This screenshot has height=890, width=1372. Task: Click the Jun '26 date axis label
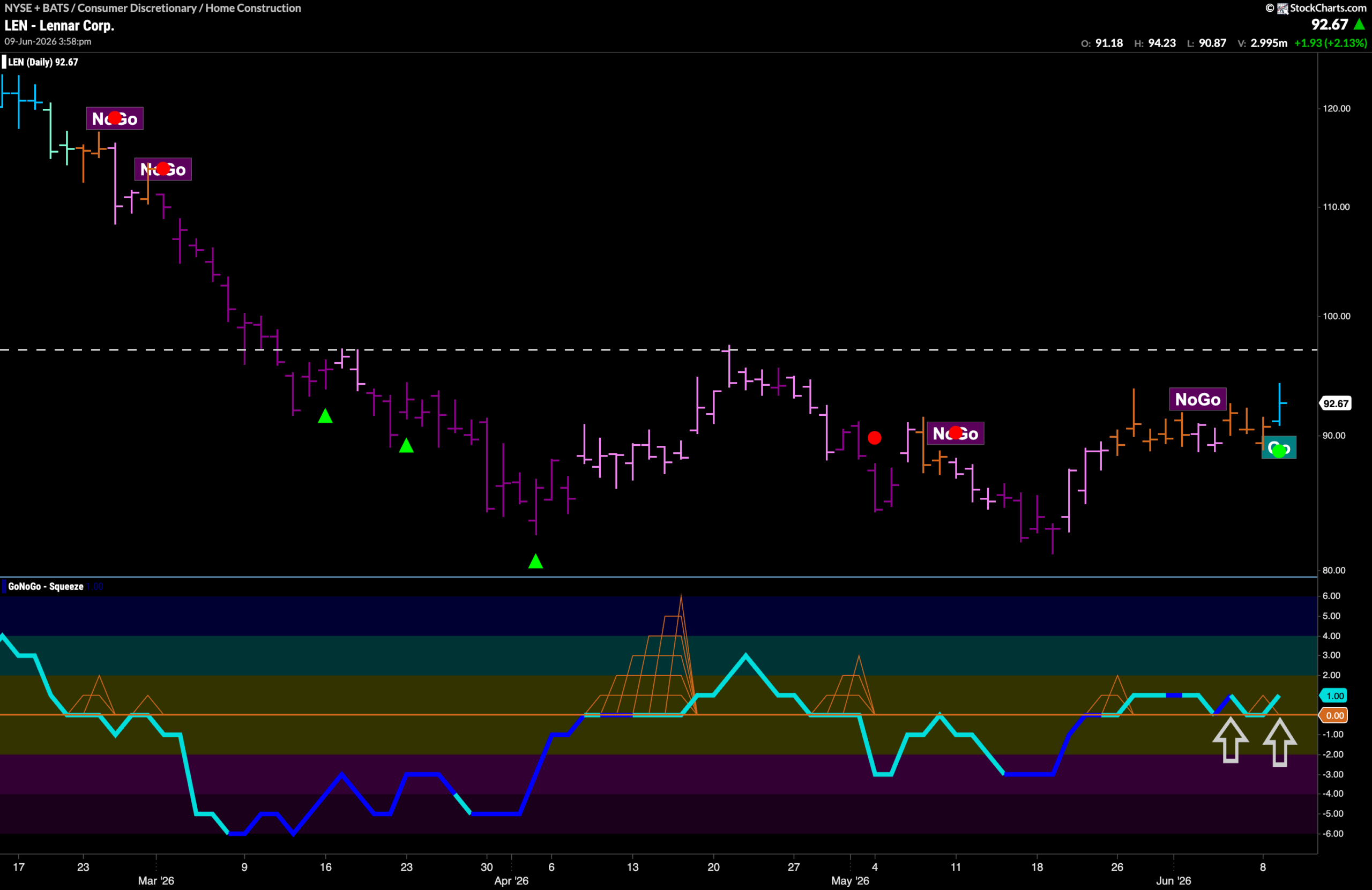click(x=1173, y=881)
